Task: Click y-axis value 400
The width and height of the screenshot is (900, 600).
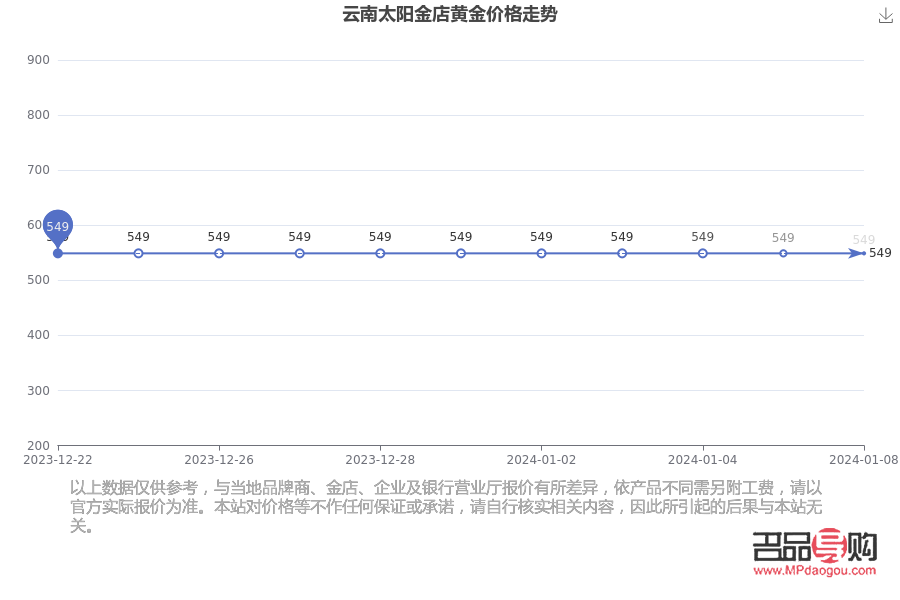Action: click(x=38, y=335)
